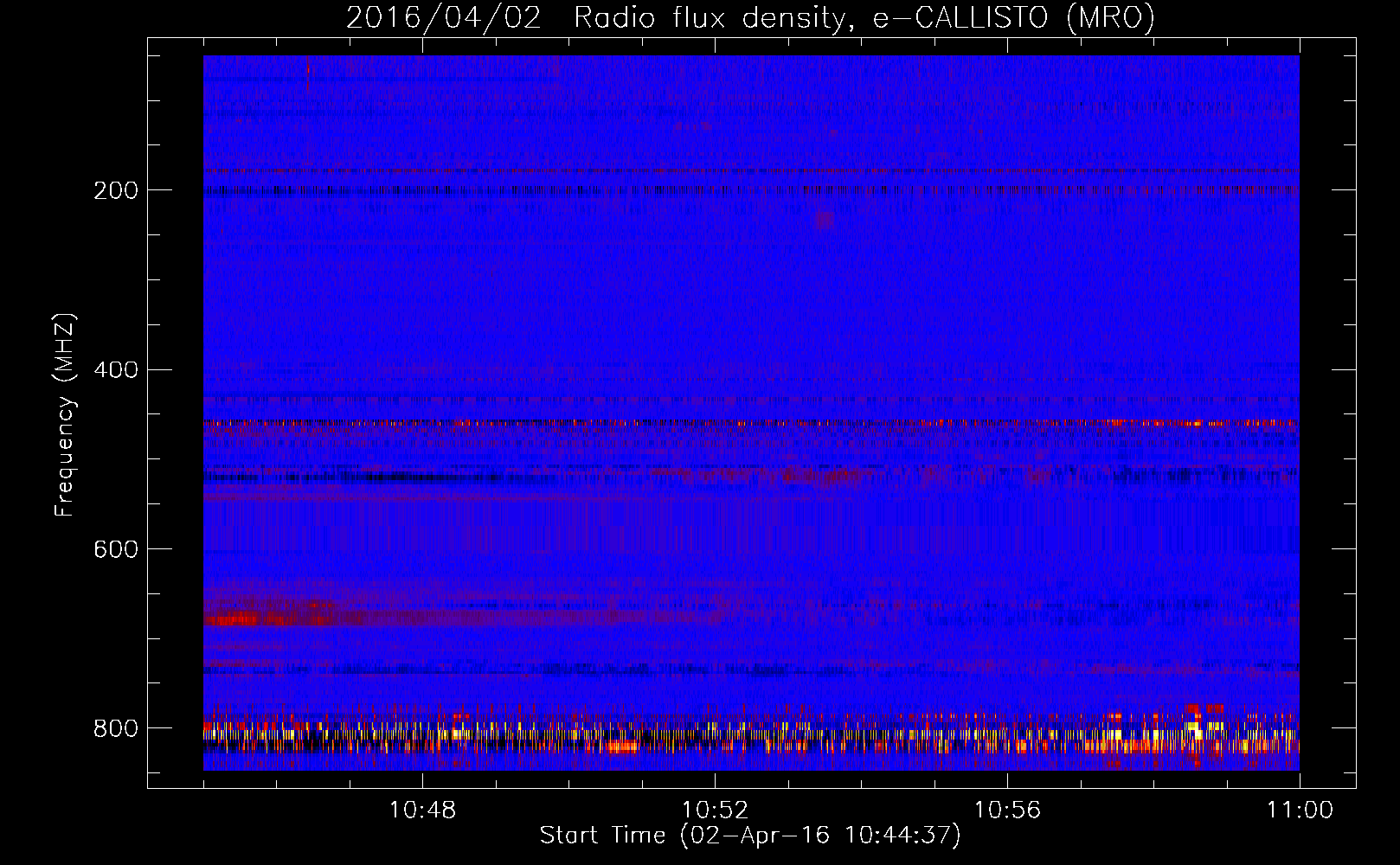
Task: Click the 10:48 time tick label
Action: pos(422,811)
